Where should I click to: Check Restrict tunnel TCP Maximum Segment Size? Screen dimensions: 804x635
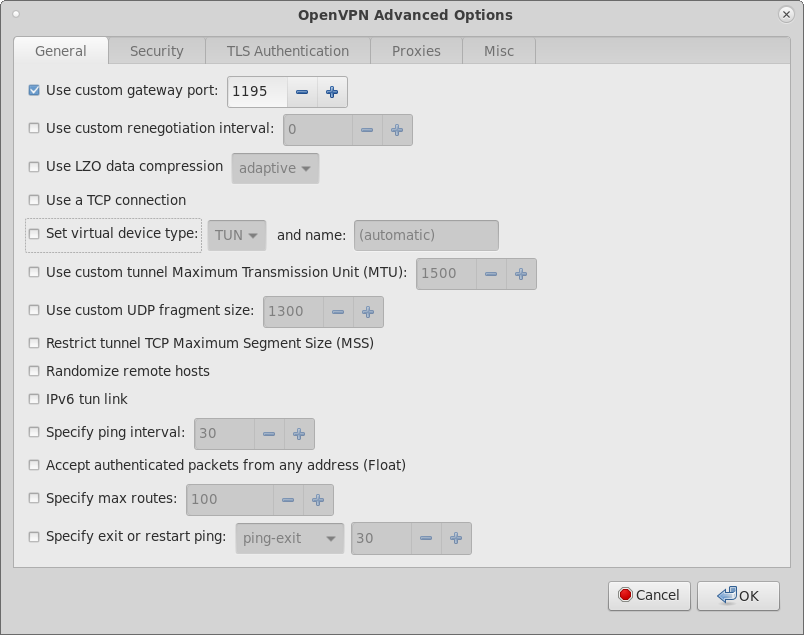(x=34, y=343)
